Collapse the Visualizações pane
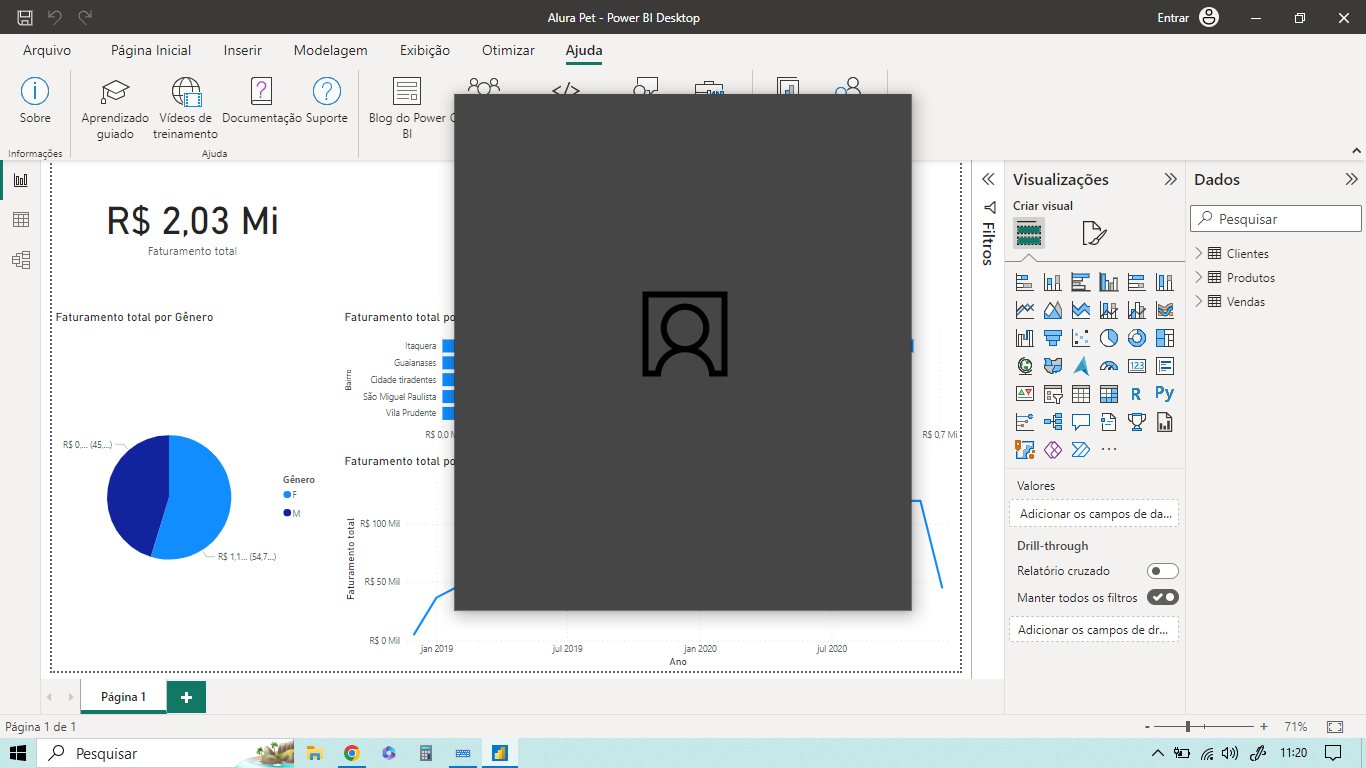 1170,179
